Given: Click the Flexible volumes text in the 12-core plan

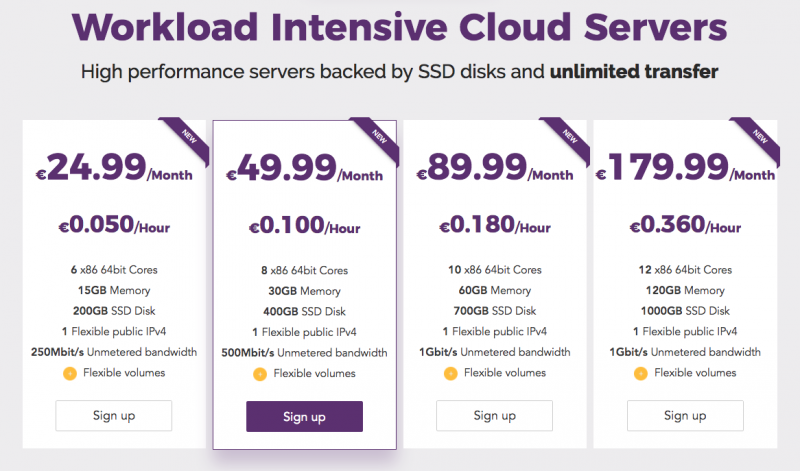Looking at the screenshot, I should [695, 373].
